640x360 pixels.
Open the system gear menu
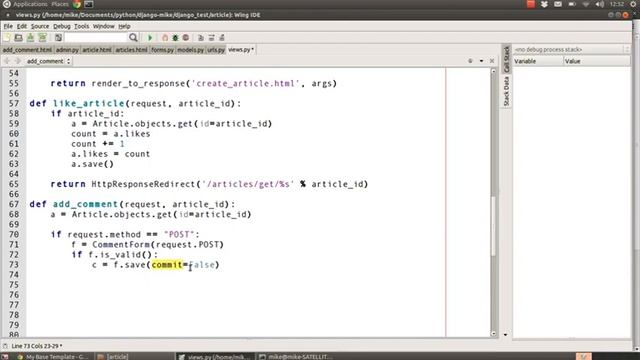(x=633, y=4)
